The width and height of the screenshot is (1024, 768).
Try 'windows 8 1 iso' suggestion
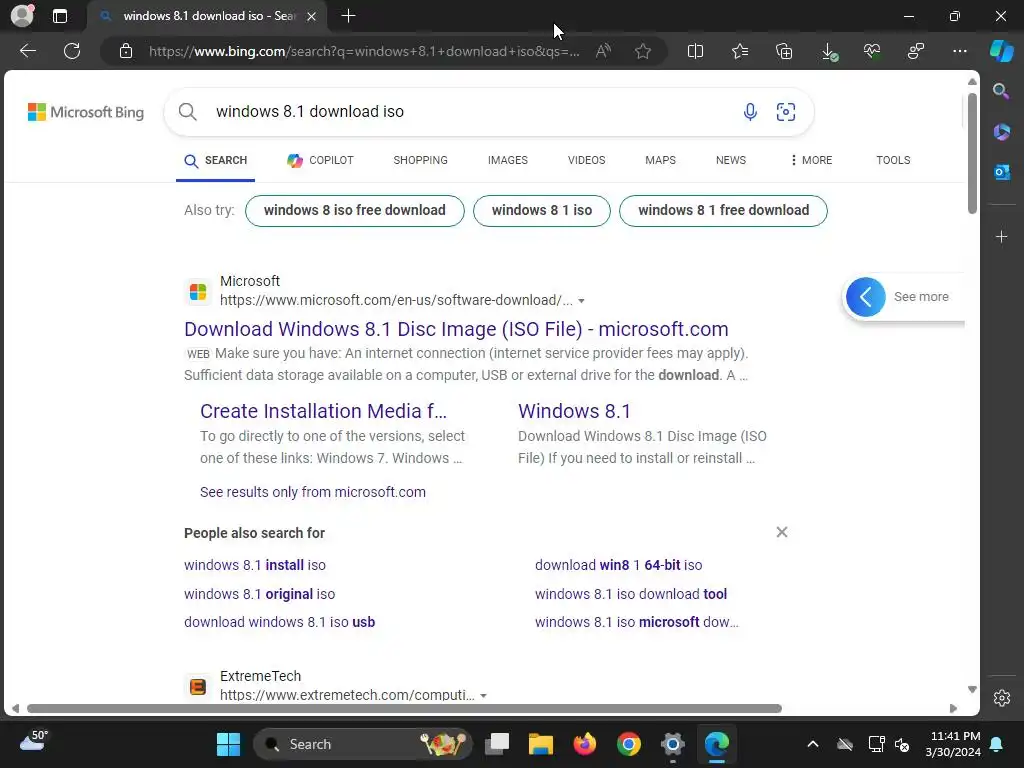542,210
